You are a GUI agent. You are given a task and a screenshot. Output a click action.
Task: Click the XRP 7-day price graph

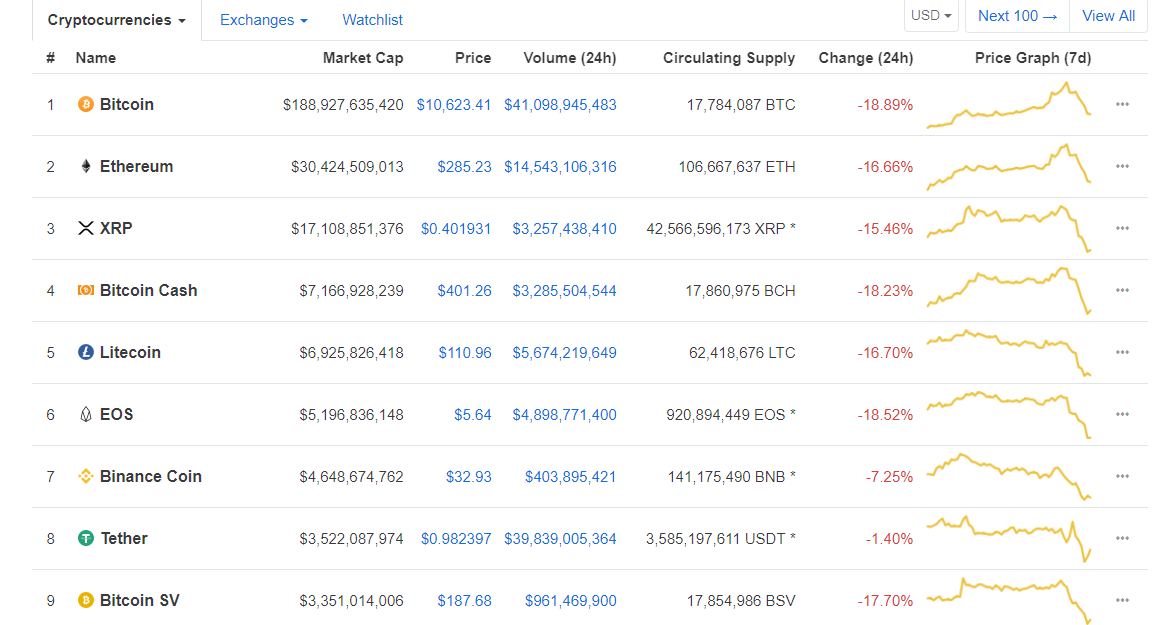click(1008, 228)
